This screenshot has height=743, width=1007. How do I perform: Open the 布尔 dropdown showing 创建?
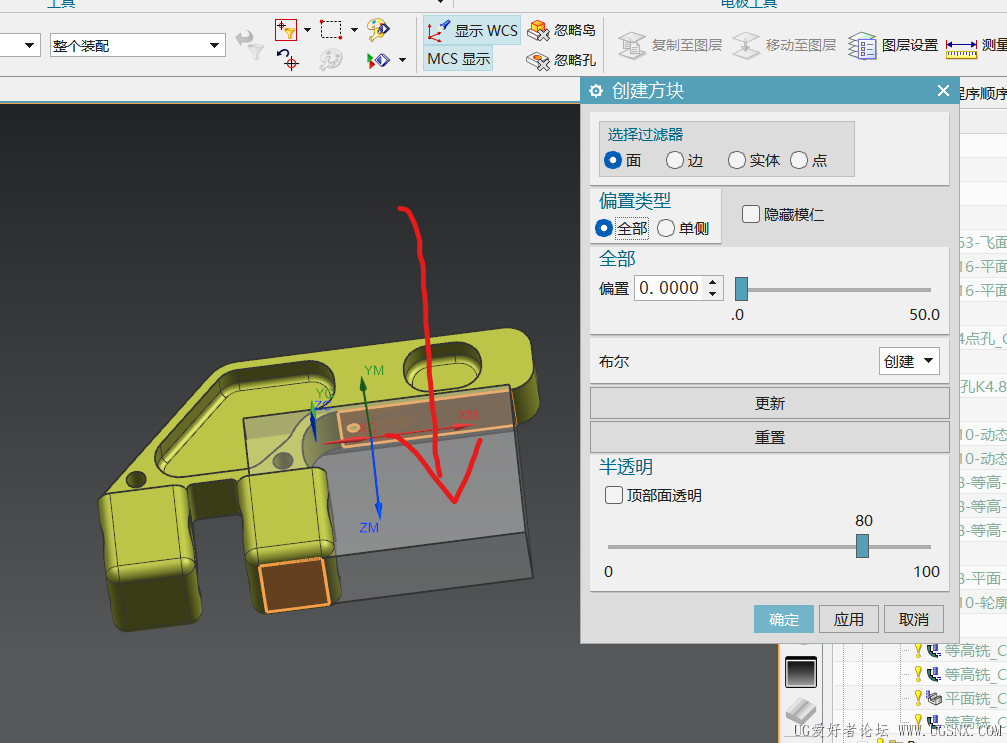click(909, 362)
